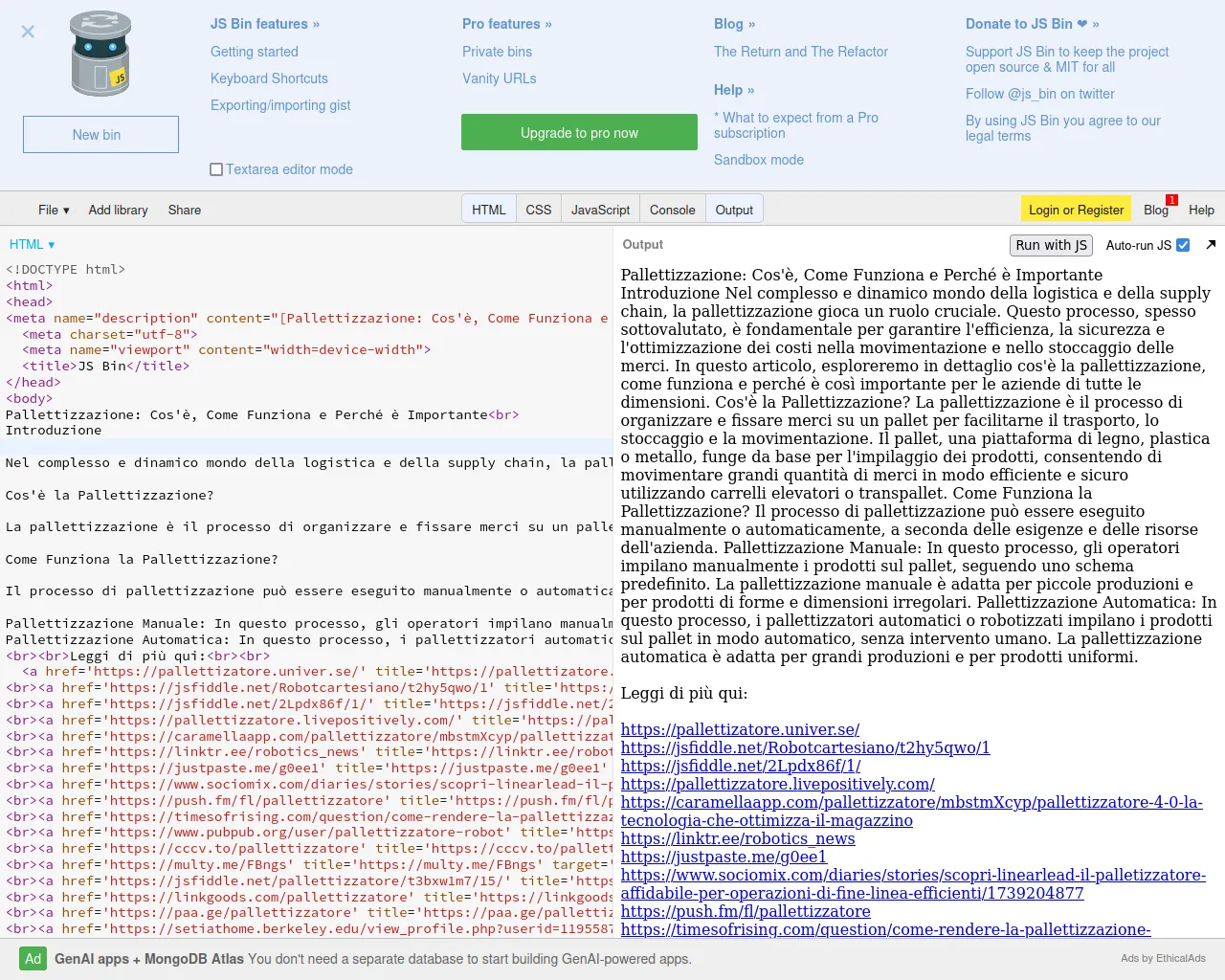This screenshot has width=1225, height=980.
Task: Click the red Blog notification badge
Action: coord(1171,200)
